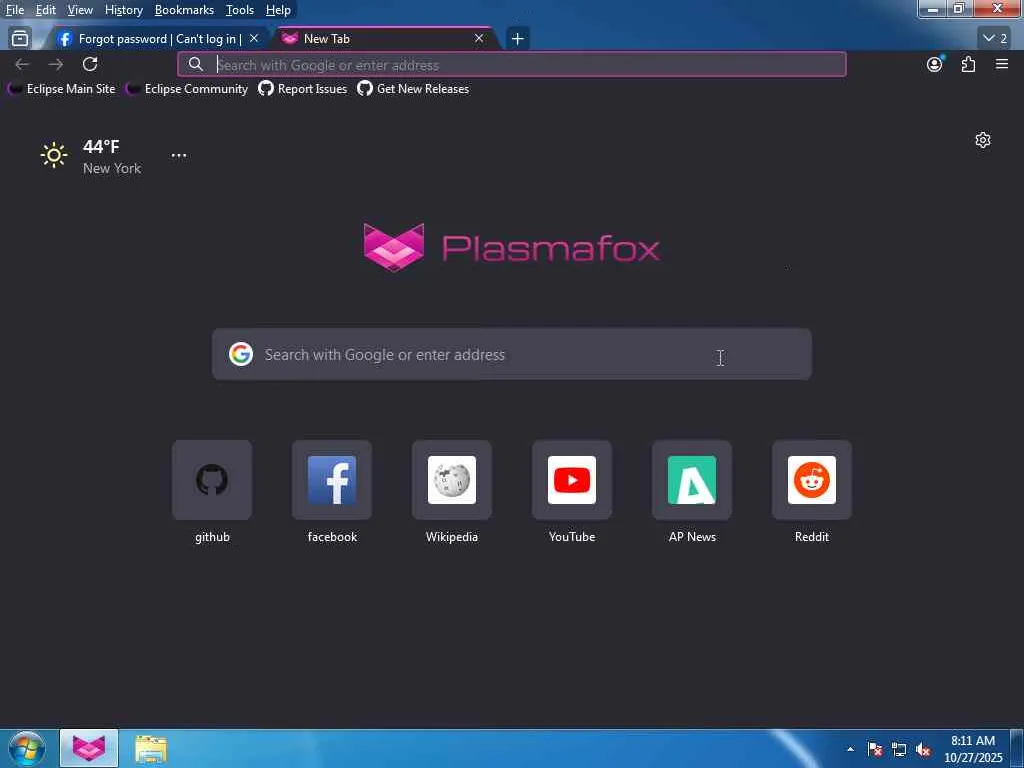The image size is (1024, 768).
Task: Close the New Tab tab
Action: point(479,39)
